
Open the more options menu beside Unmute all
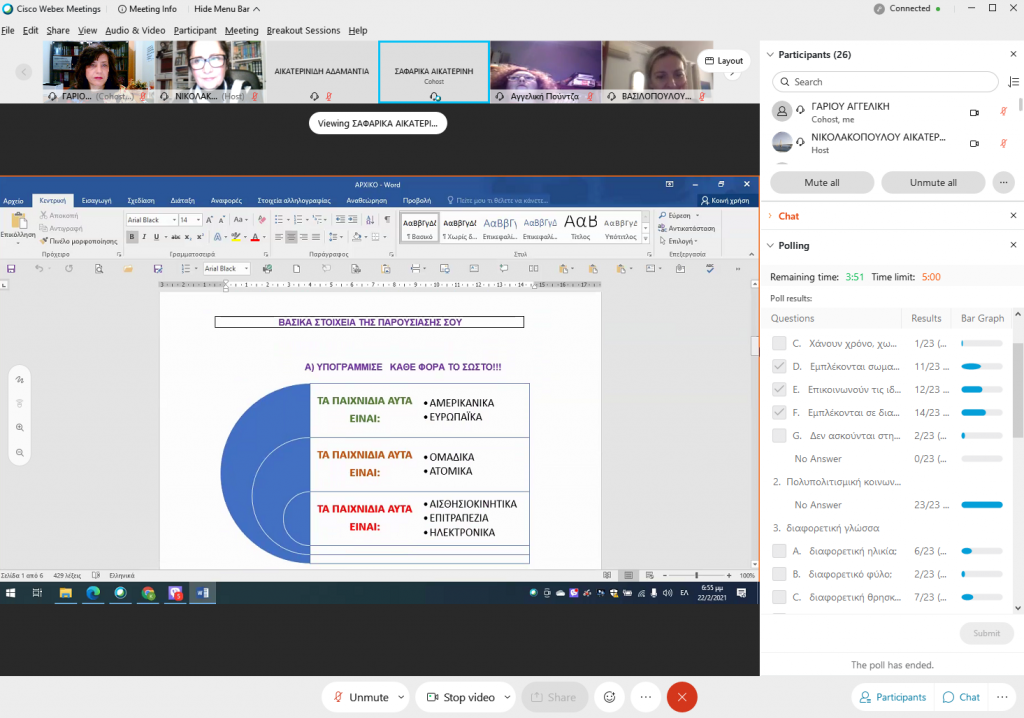pos(1003,183)
